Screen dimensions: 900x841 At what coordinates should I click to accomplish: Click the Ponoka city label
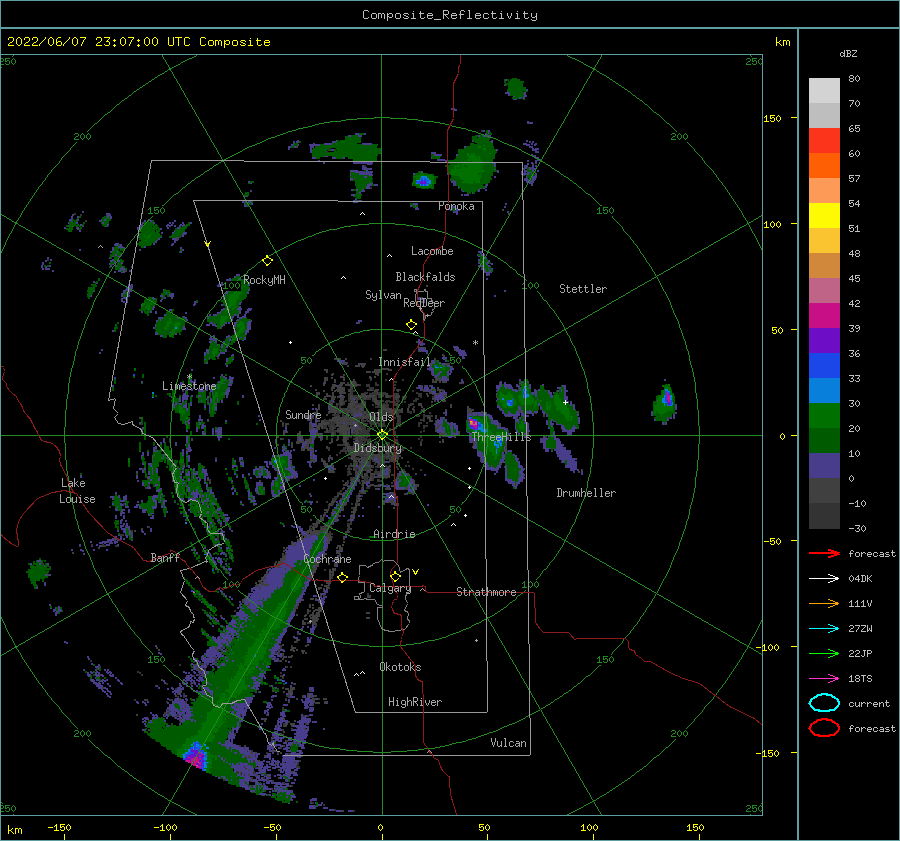(456, 206)
